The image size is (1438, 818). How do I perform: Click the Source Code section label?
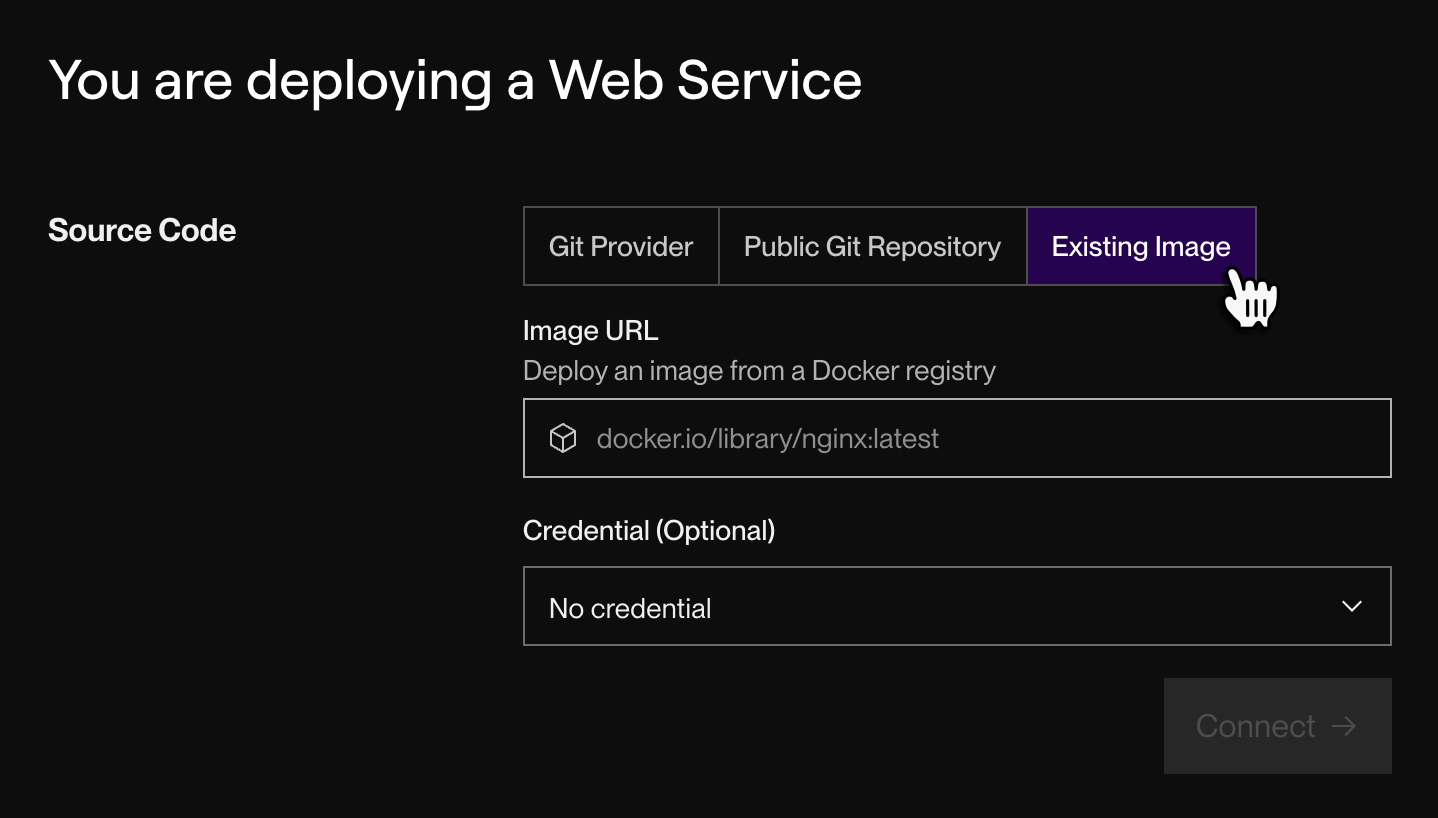coord(142,230)
